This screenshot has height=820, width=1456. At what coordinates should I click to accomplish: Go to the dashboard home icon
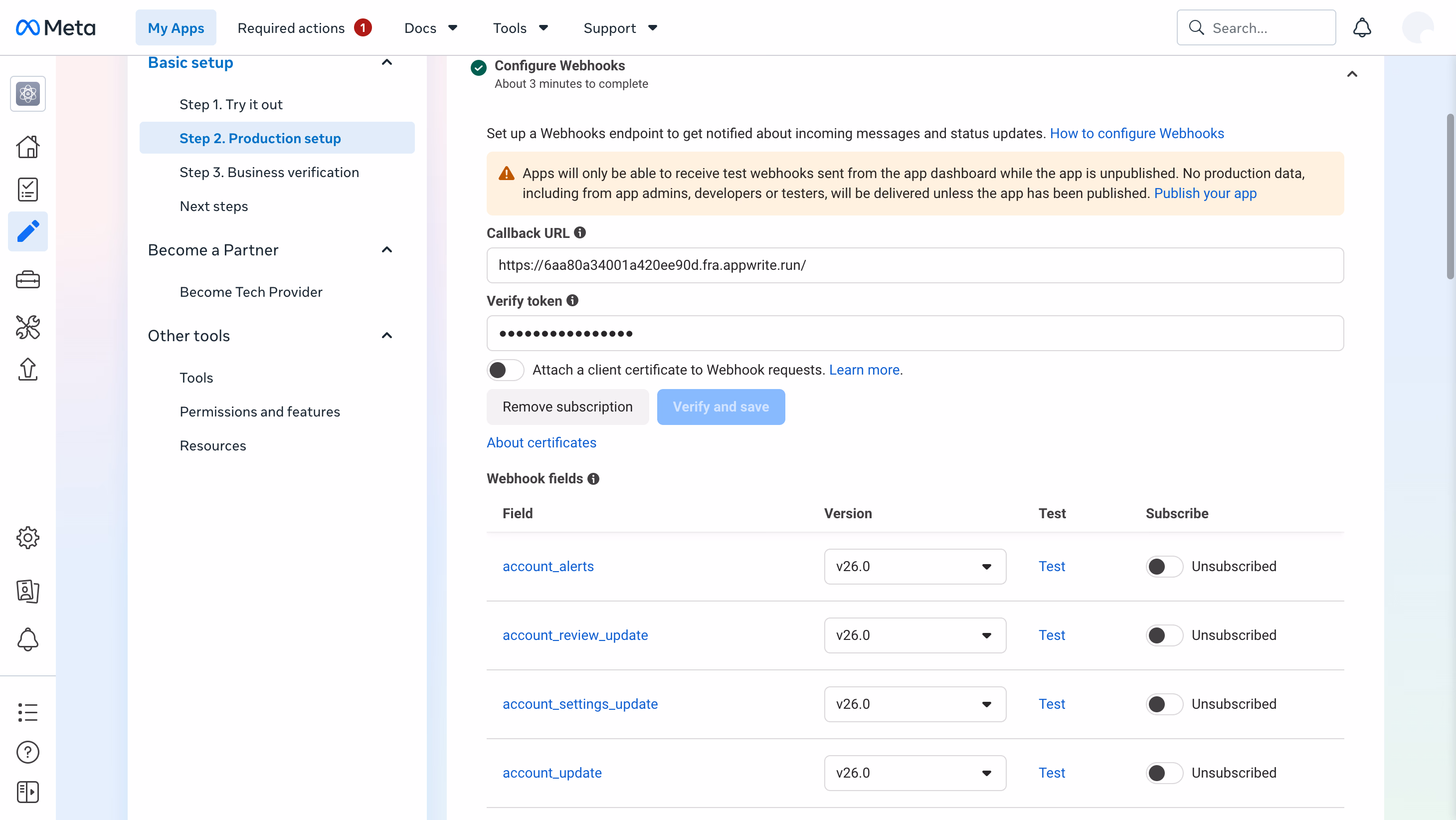click(28, 147)
